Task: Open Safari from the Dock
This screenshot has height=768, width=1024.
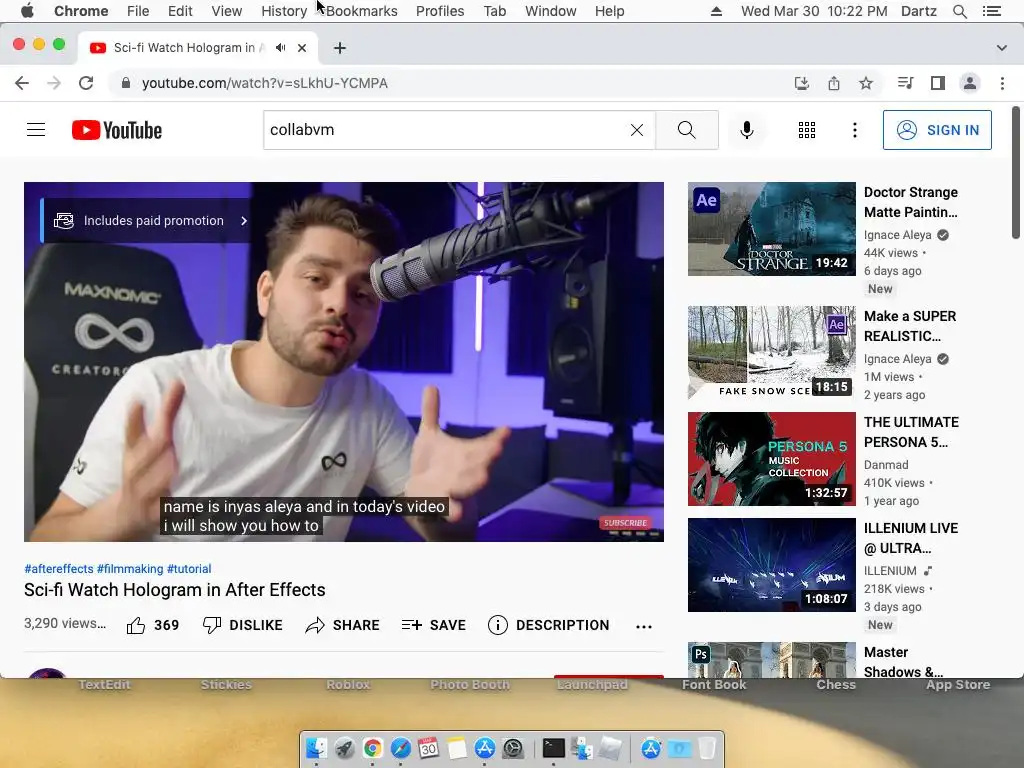Action: coord(400,748)
